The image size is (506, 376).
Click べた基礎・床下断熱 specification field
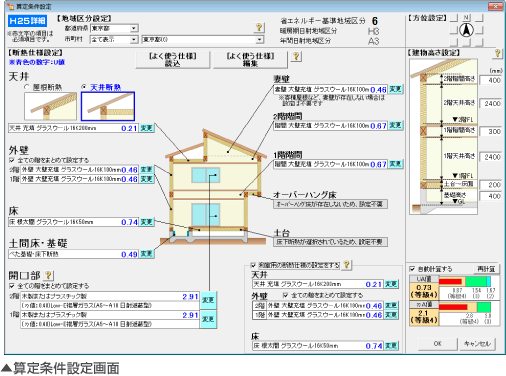[x=73, y=254]
